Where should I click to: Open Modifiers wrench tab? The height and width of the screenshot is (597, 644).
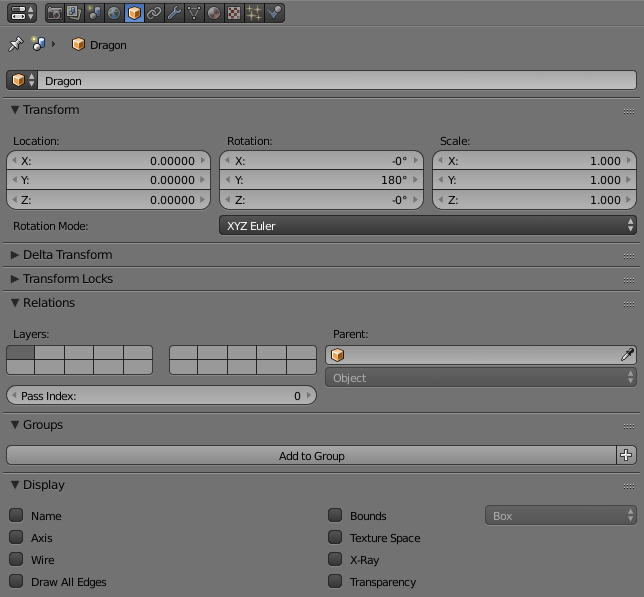pos(174,13)
